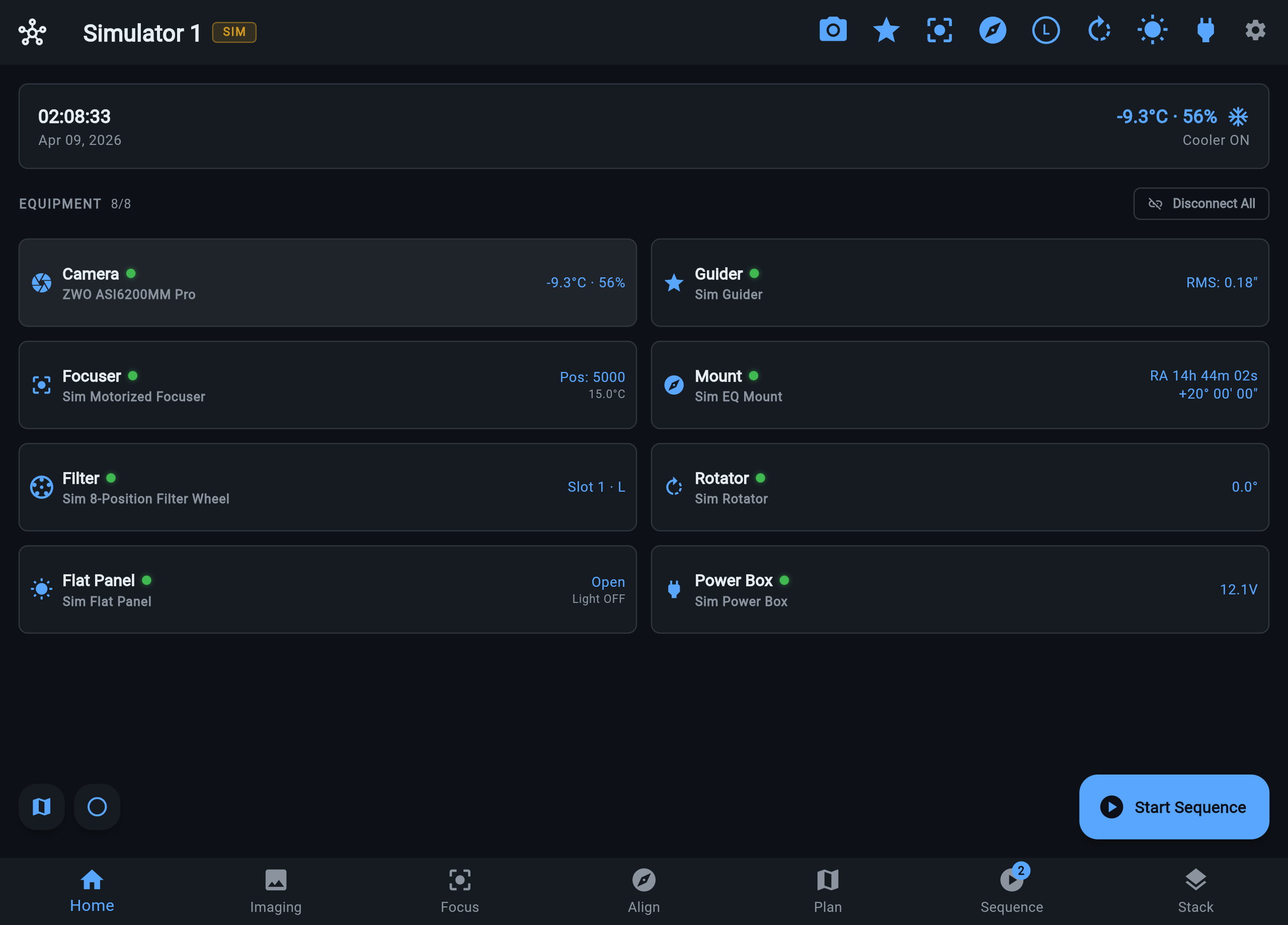Open the mount compass icon in top toolbar

993,30
